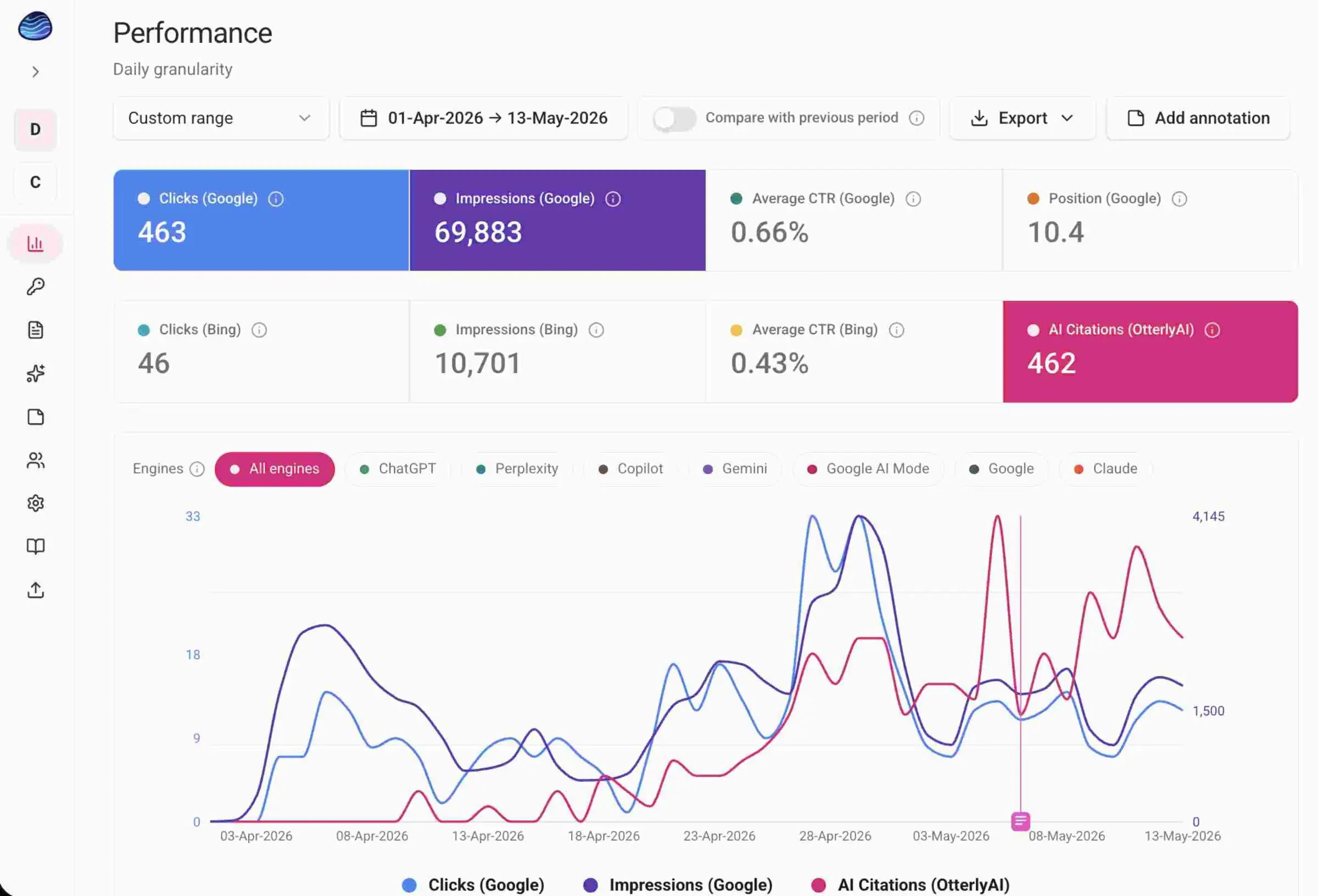The image size is (1318, 896).
Task: Click info icon next to Compare with previous period
Action: (917, 118)
